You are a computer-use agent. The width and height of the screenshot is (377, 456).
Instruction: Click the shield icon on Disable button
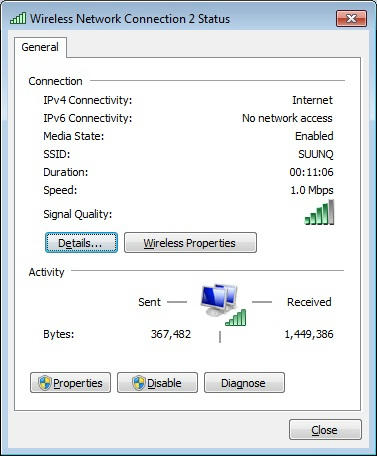[x=139, y=383]
